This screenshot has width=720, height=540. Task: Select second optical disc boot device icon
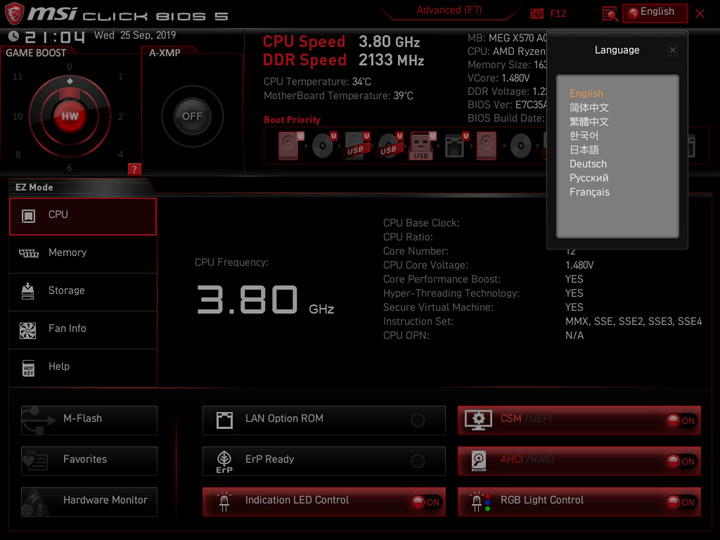pos(521,146)
